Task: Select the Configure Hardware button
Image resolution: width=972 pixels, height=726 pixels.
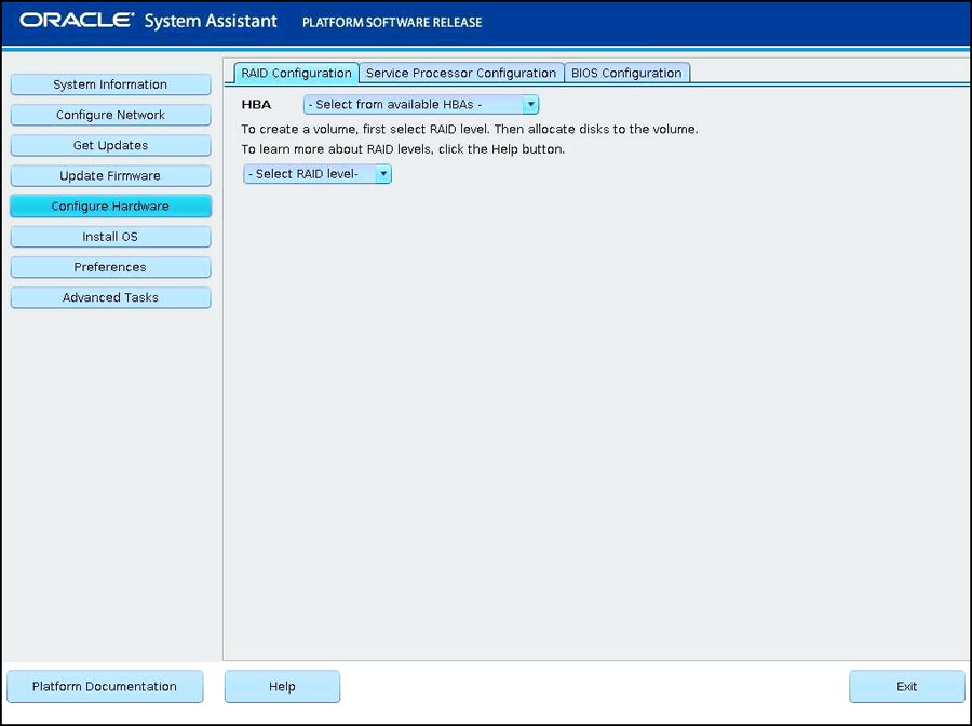Action: pyautogui.click(x=110, y=206)
